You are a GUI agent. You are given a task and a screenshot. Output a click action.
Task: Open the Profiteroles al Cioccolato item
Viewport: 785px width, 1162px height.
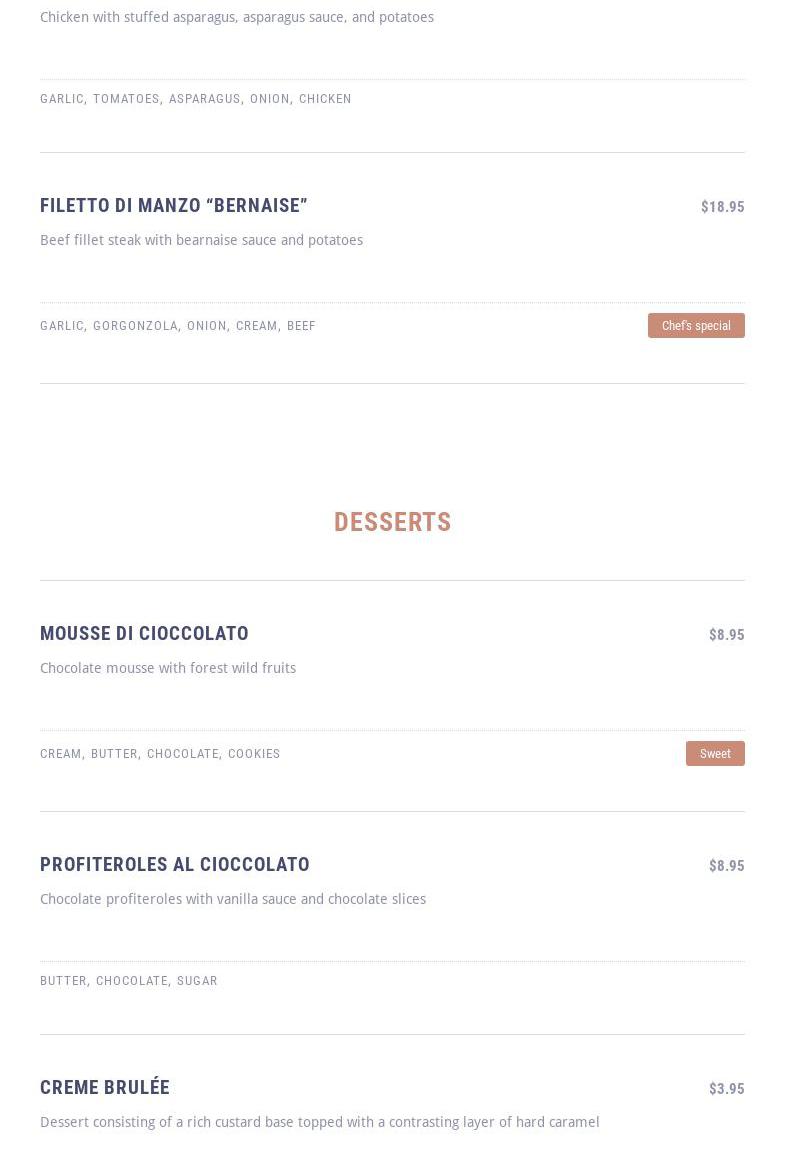click(x=175, y=865)
